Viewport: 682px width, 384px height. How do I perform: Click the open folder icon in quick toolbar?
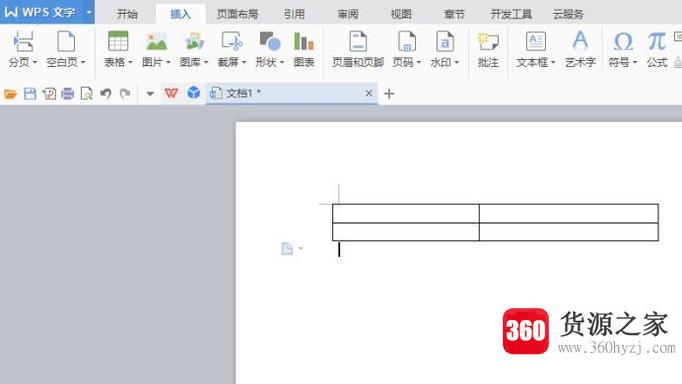(10, 93)
